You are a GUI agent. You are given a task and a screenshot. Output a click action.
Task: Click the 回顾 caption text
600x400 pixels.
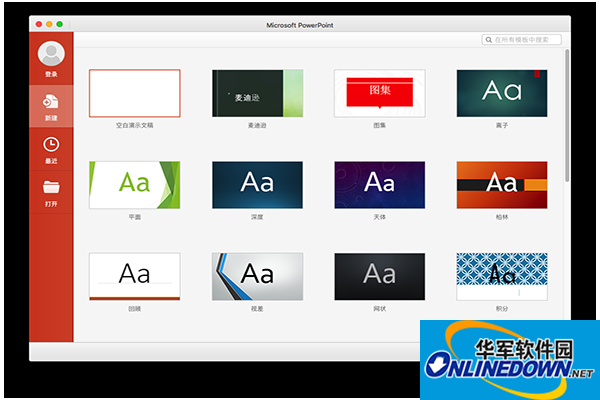[135, 309]
